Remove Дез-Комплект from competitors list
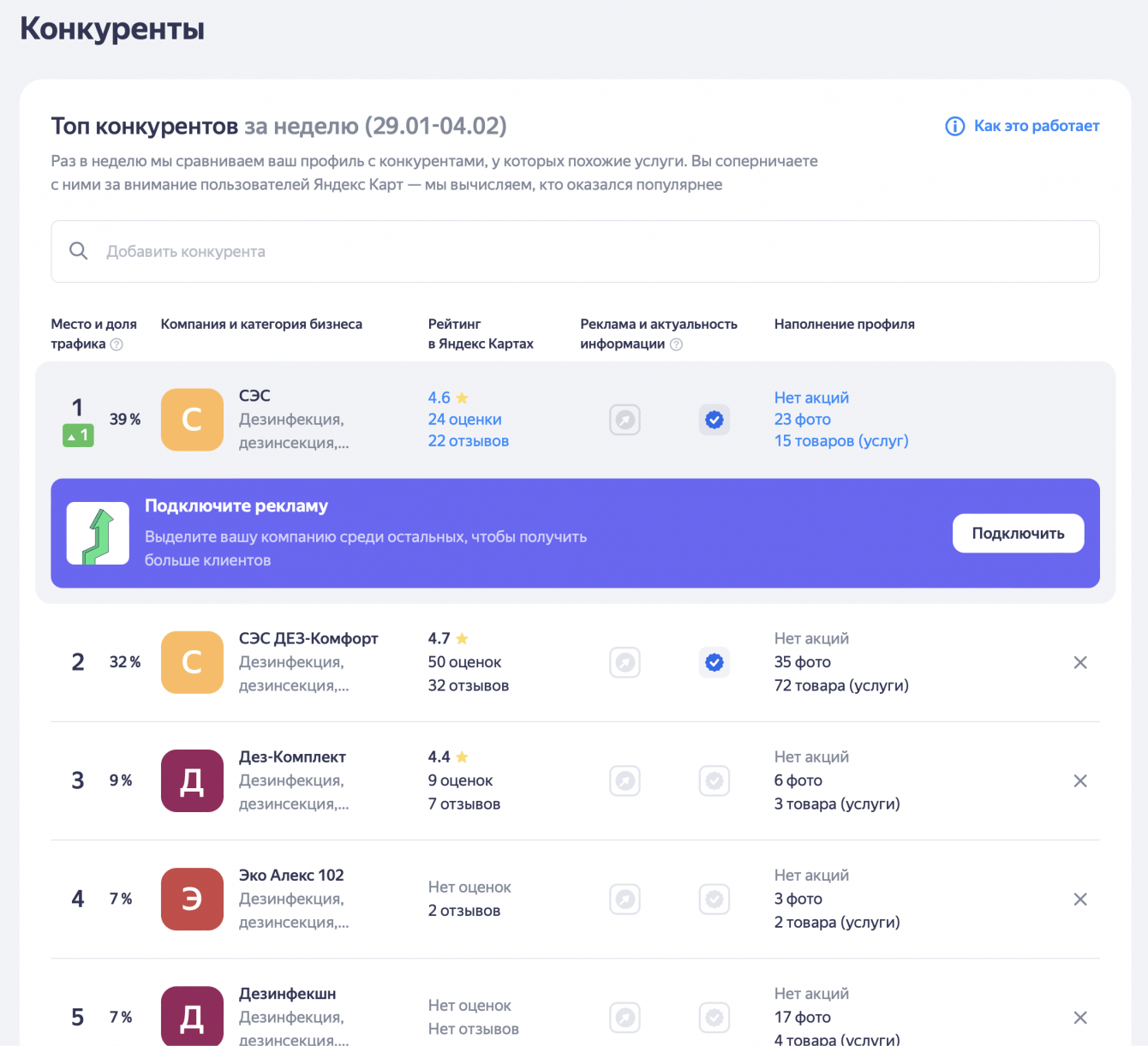This screenshot has width=1148, height=1046. 1080,780
